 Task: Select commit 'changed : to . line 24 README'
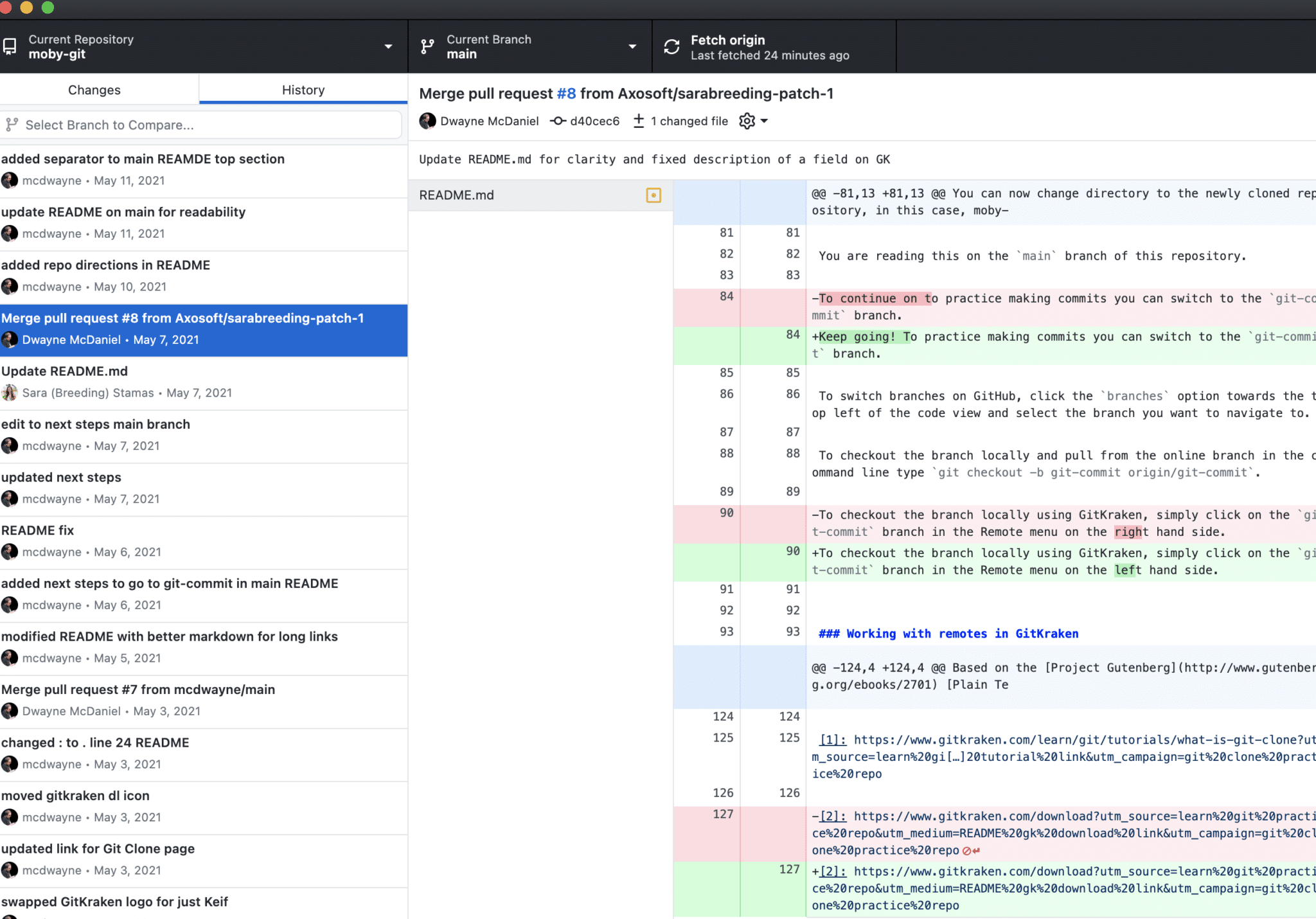pyautogui.click(x=204, y=754)
